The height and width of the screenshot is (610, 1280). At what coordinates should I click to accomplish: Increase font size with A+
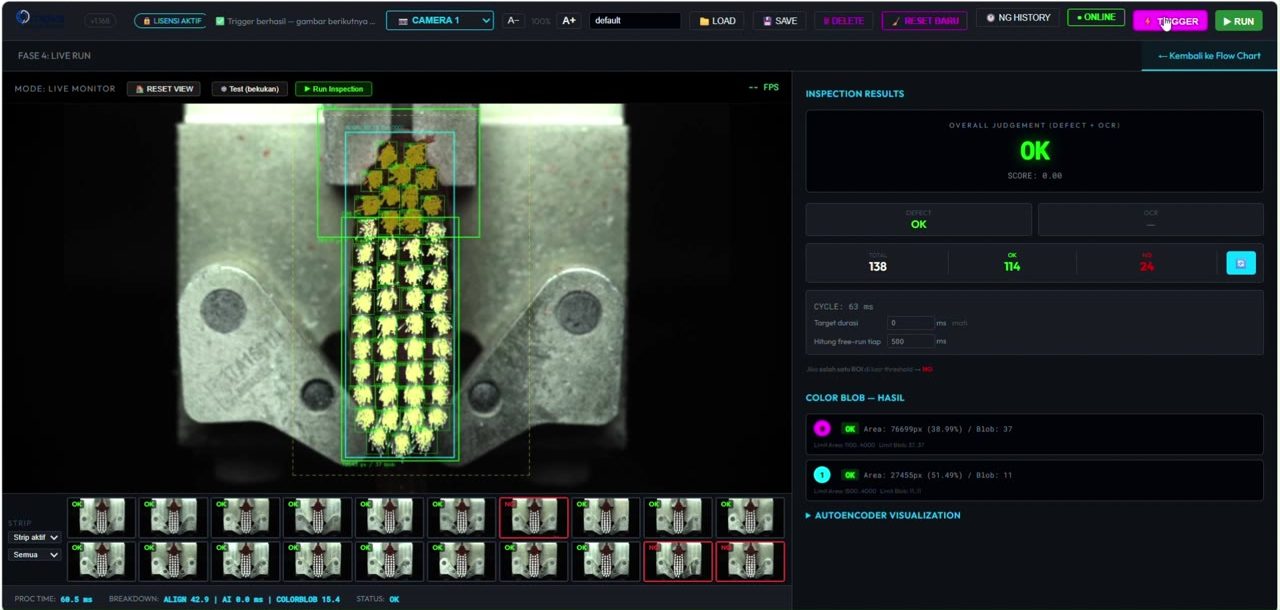pos(568,21)
